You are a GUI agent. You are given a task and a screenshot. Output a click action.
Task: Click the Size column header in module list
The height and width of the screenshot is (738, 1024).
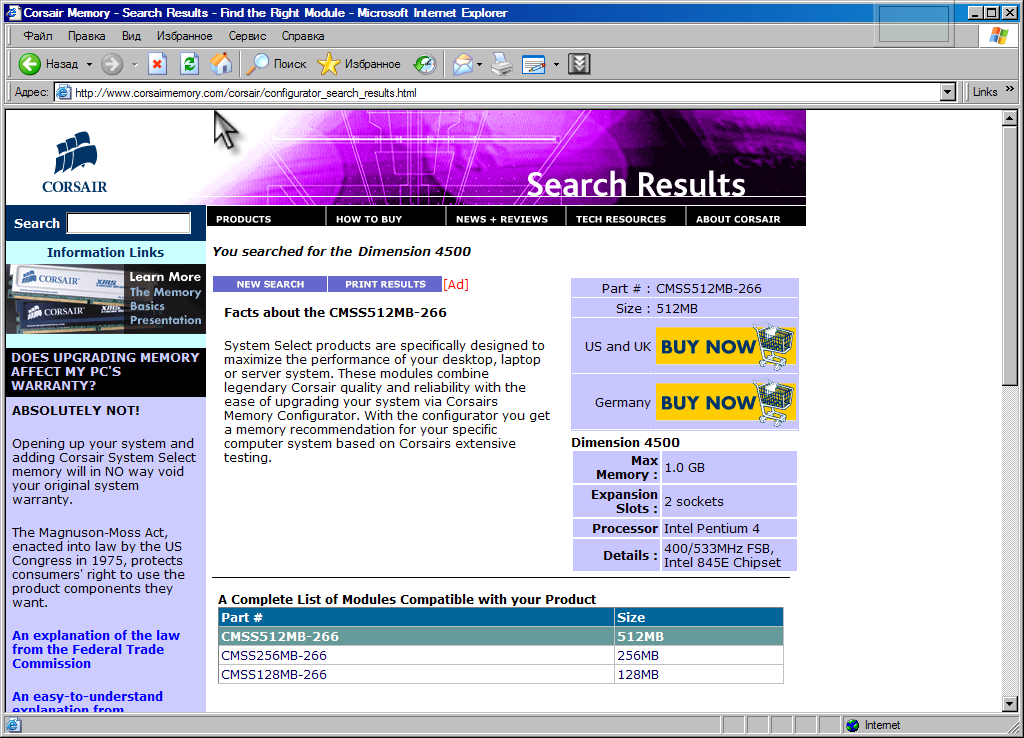pyautogui.click(x=699, y=617)
